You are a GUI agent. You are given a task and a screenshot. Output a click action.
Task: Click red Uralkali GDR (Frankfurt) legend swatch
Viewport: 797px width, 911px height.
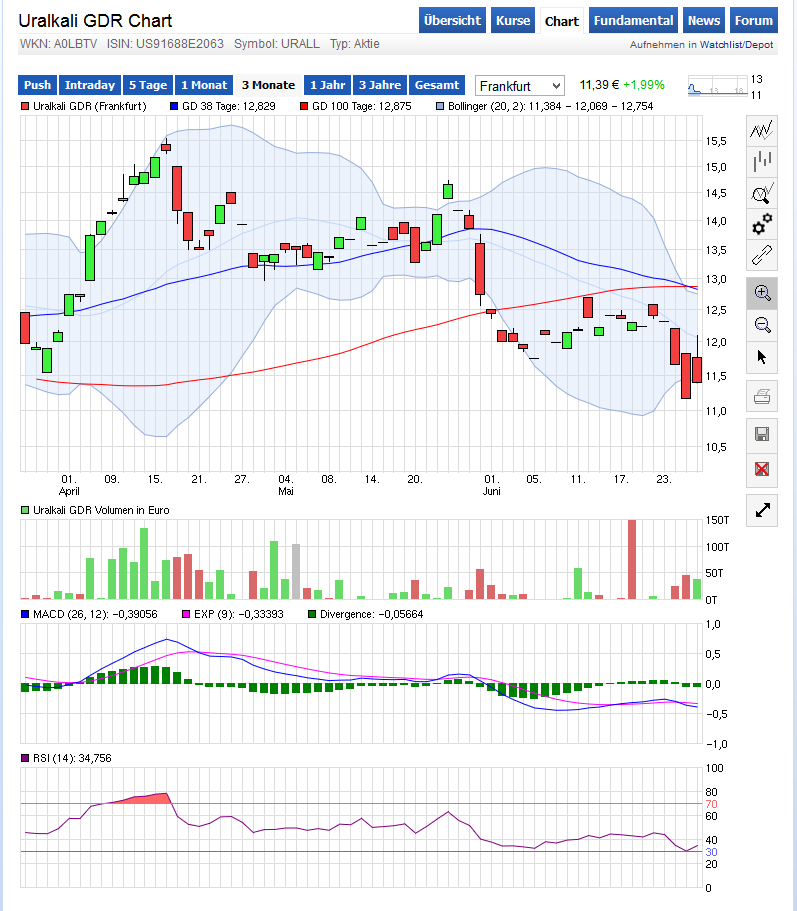tap(25, 106)
